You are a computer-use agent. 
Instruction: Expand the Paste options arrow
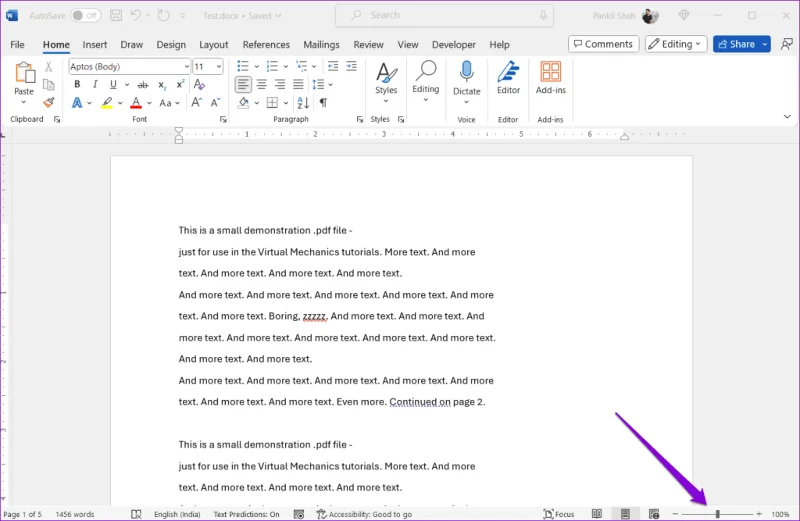pyautogui.click(x=23, y=102)
